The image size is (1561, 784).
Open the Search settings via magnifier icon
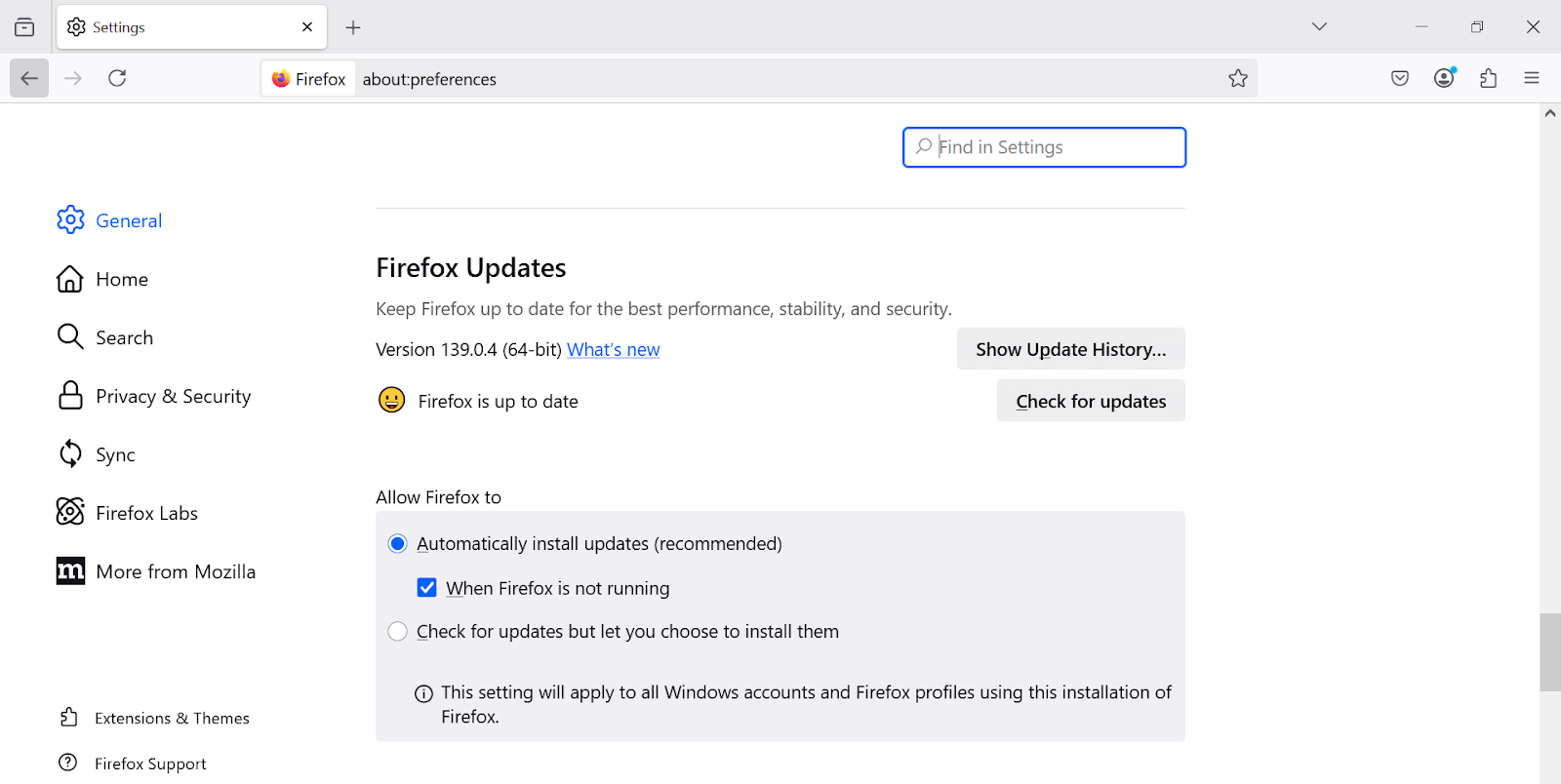69,336
